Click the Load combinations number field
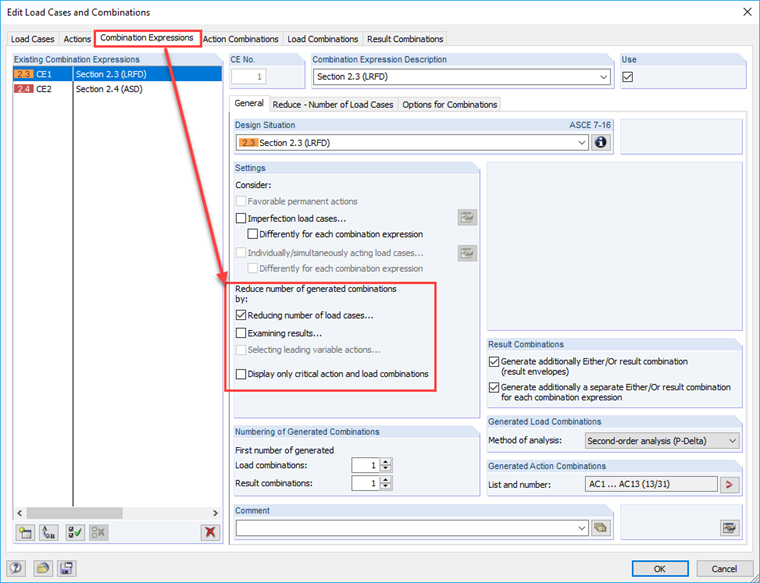Viewport: 760px width, 583px height. [366, 465]
